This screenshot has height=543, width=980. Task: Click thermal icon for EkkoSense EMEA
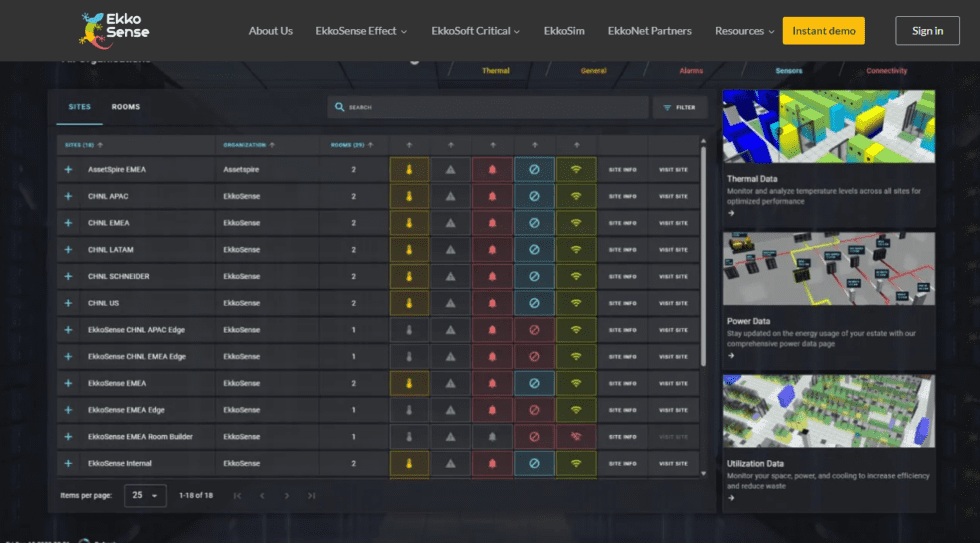(409, 384)
